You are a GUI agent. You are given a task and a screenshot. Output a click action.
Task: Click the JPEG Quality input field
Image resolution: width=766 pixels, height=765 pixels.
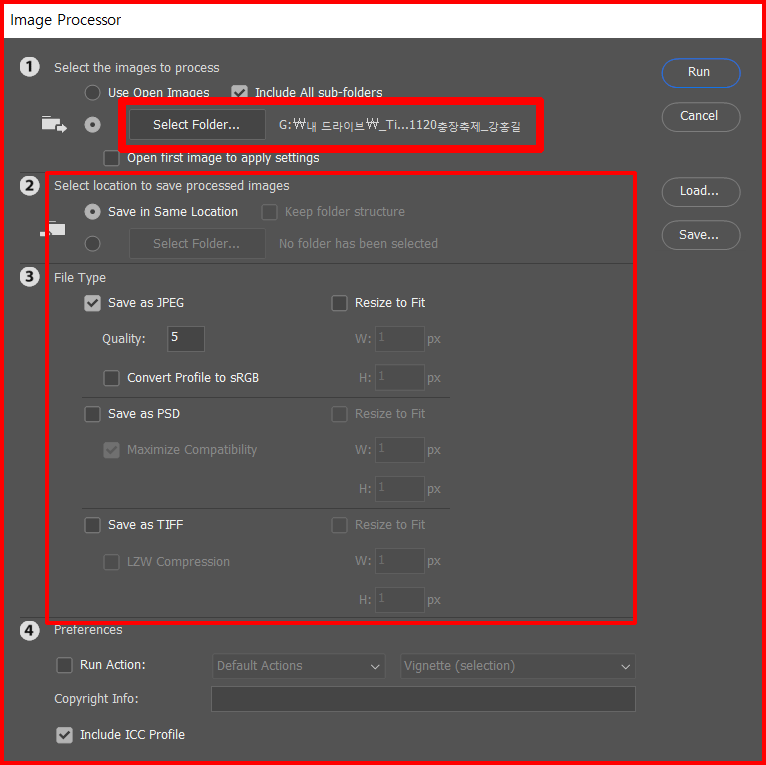[x=186, y=339]
